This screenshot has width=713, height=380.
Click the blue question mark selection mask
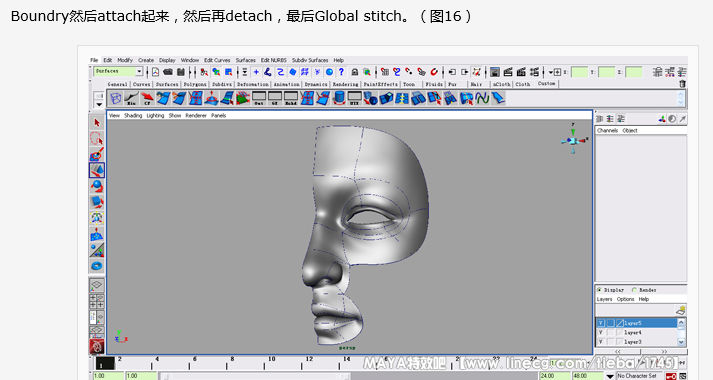pos(341,72)
